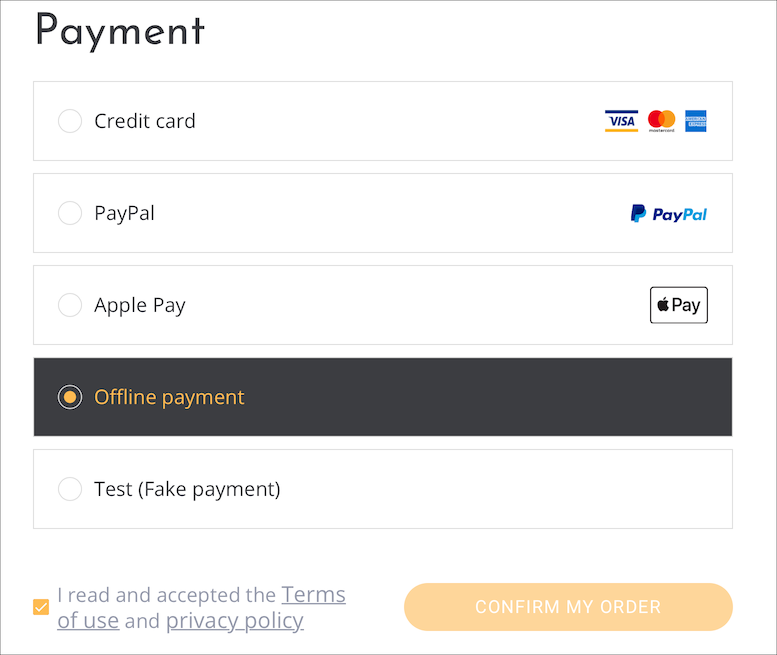The height and width of the screenshot is (655, 777).
Task: Open the privacy policy link
Action: pos(234,621)
